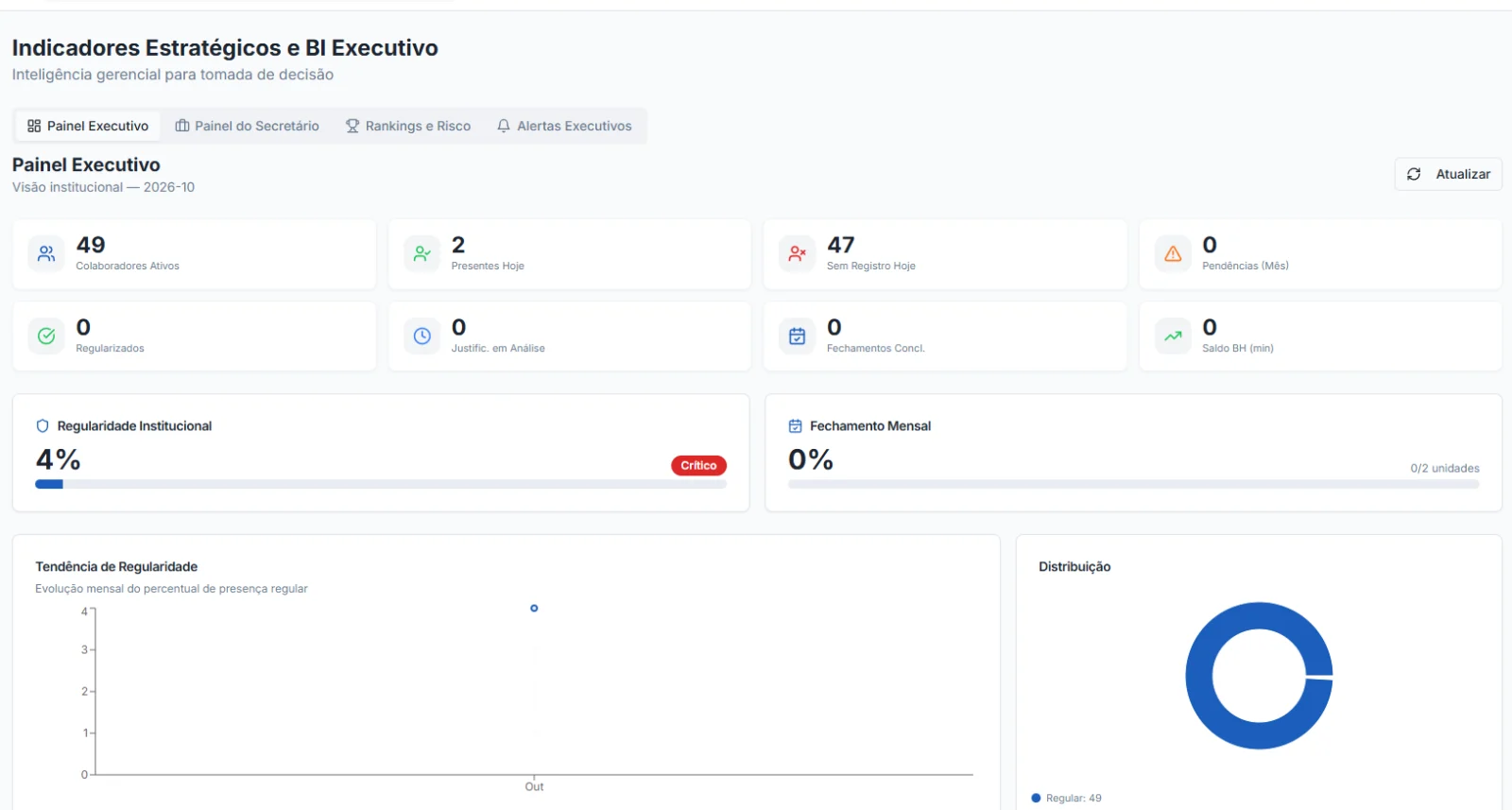The height and width of the screenshot is (810, 1512).
Task: Click the bell icon of Alertas Executivos
Action: [504, 126]
